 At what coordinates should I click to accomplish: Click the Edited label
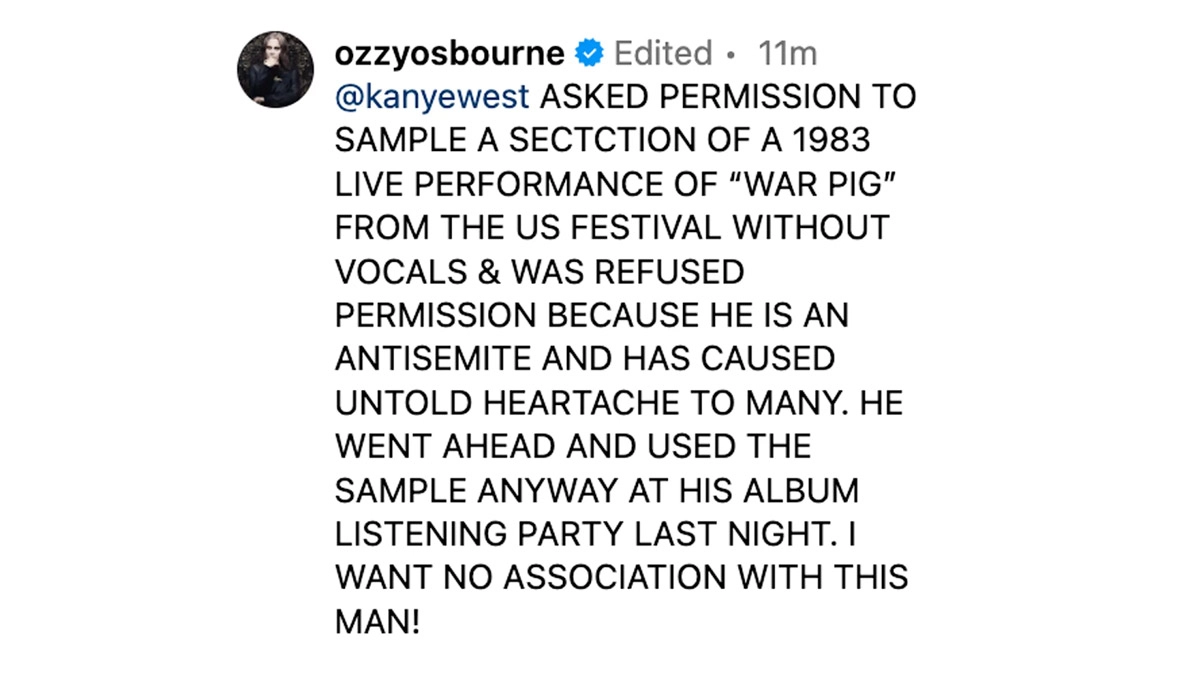coord(662,53)
